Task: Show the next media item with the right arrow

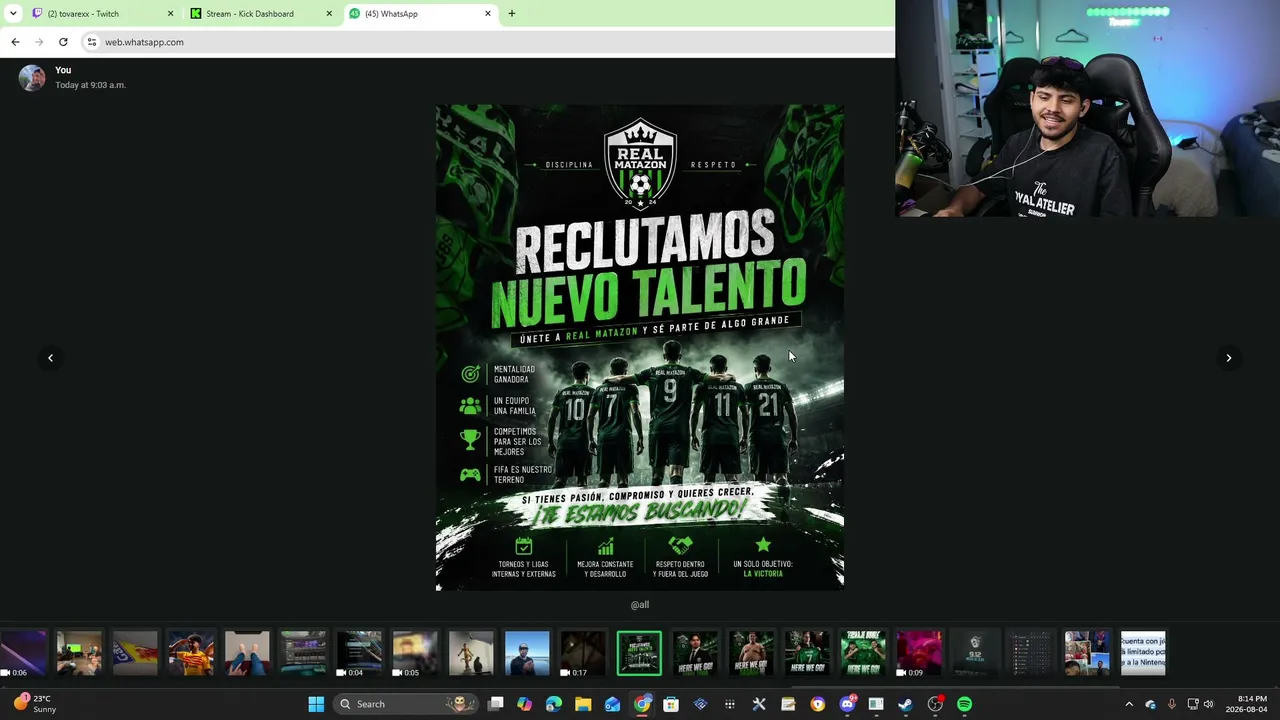Action: [x=1229, y=358]
